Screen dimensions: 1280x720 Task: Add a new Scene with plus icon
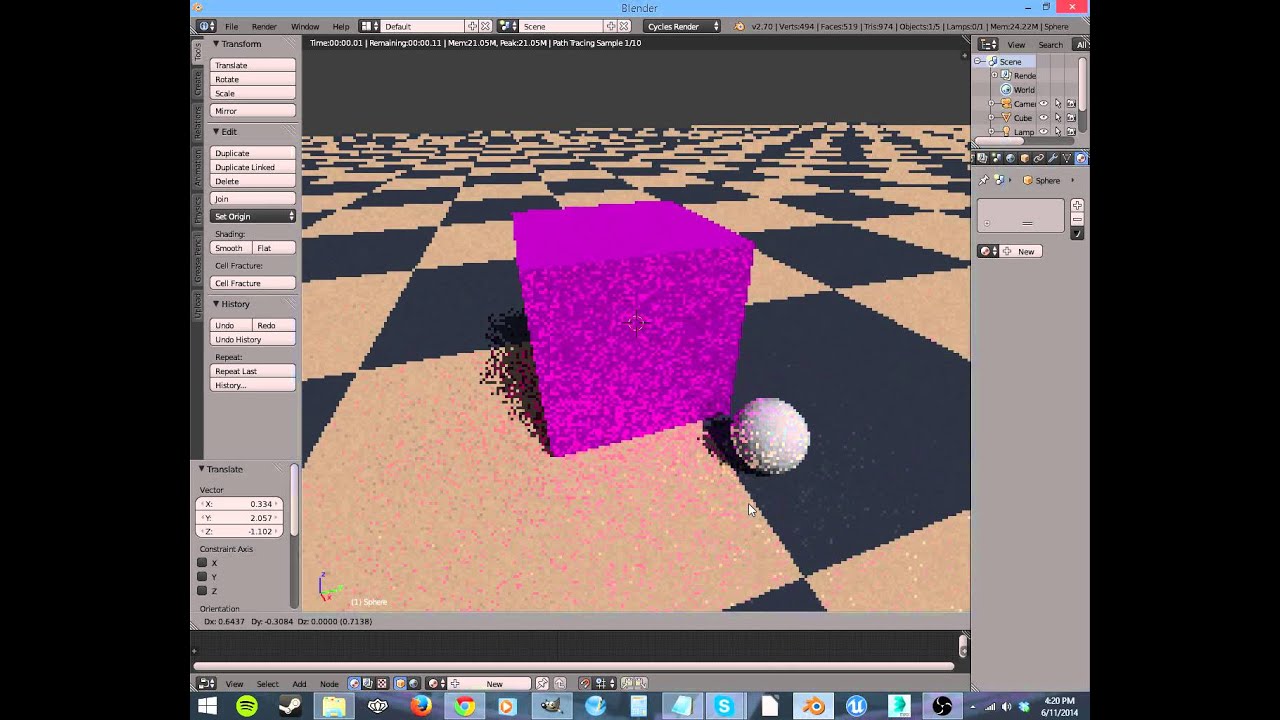(x=612, y=26)
